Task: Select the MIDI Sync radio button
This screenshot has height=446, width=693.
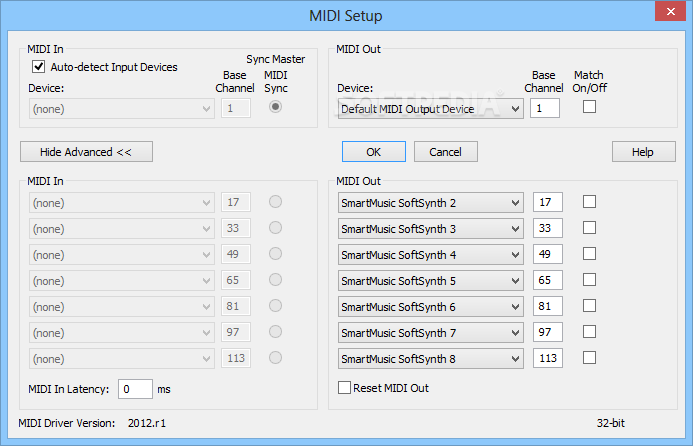Action: tap(275, 107)
